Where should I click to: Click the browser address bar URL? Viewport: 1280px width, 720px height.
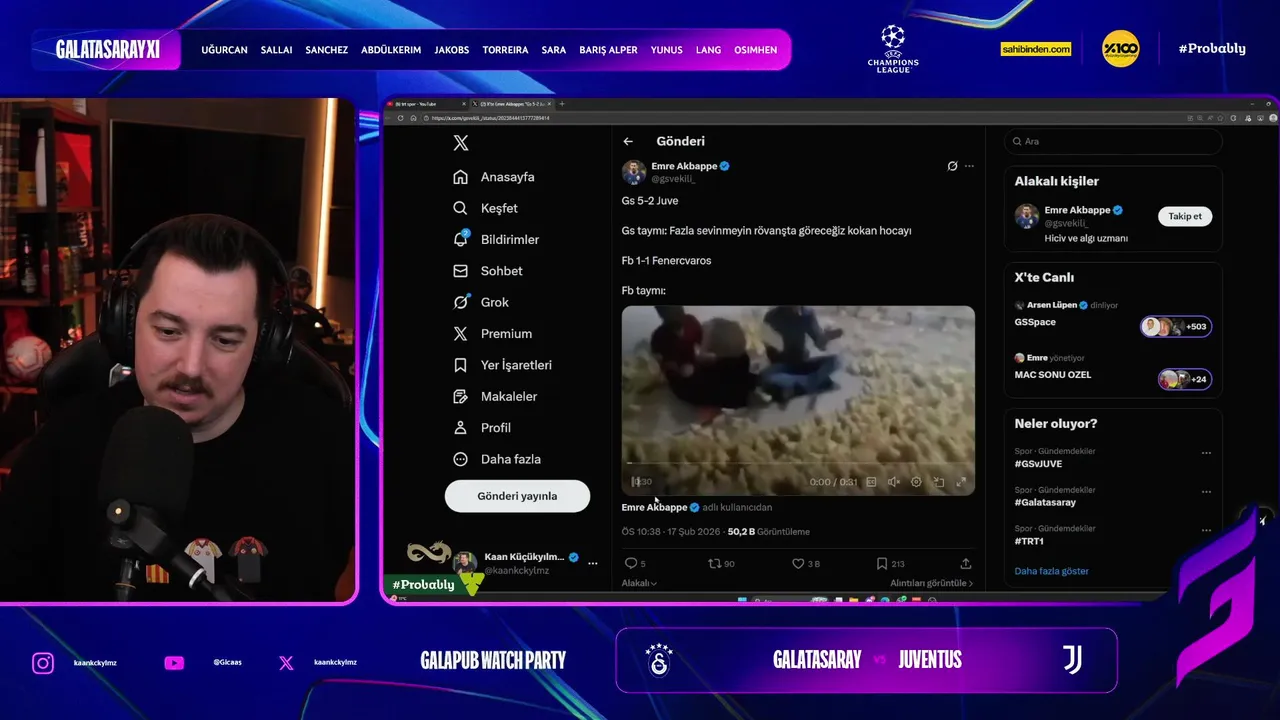[x=490, y=118]
